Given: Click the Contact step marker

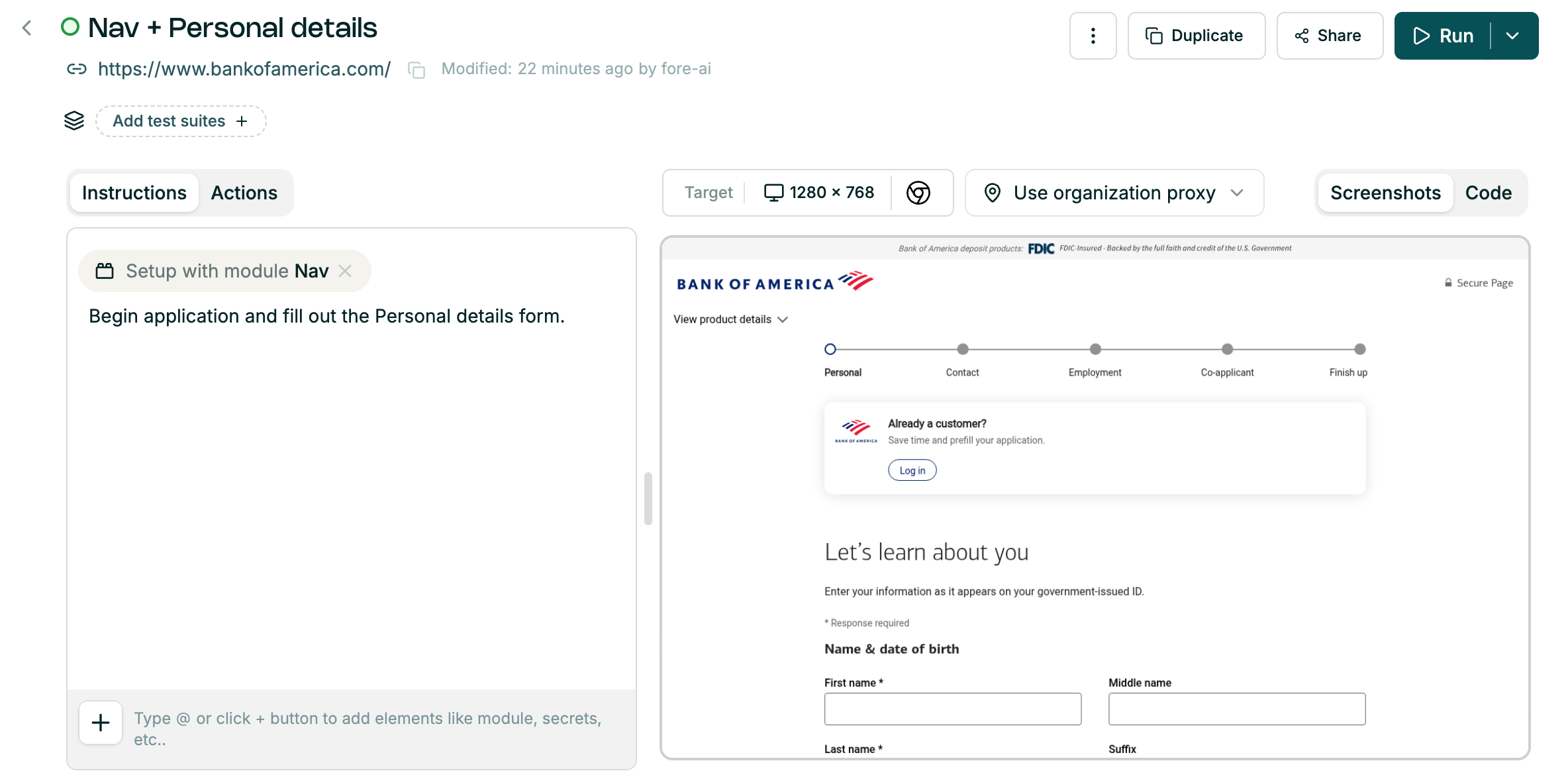Looking at the screenshot, I should [x=963, y=349].
